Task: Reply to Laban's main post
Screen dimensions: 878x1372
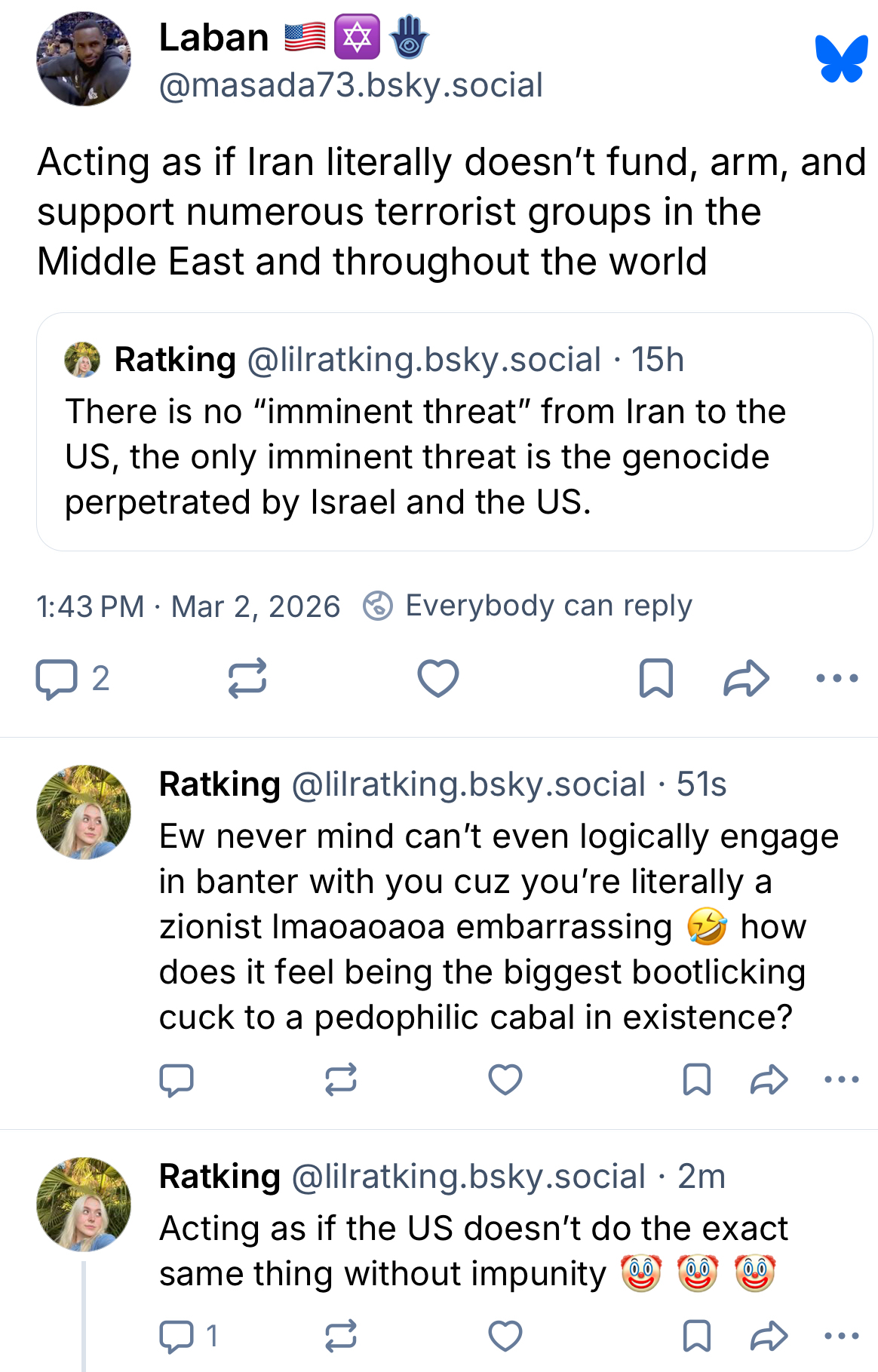Action: pyautogui.click(x=57, y=678)
